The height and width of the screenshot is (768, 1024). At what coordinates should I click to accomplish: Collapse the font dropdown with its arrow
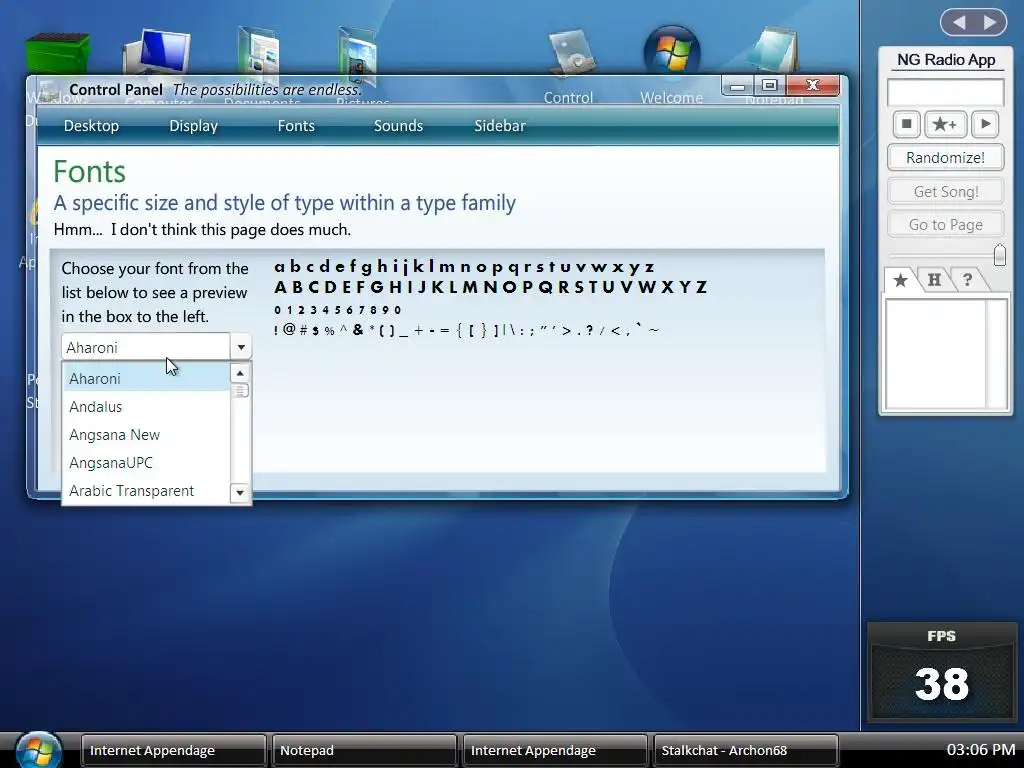[241, 347]
